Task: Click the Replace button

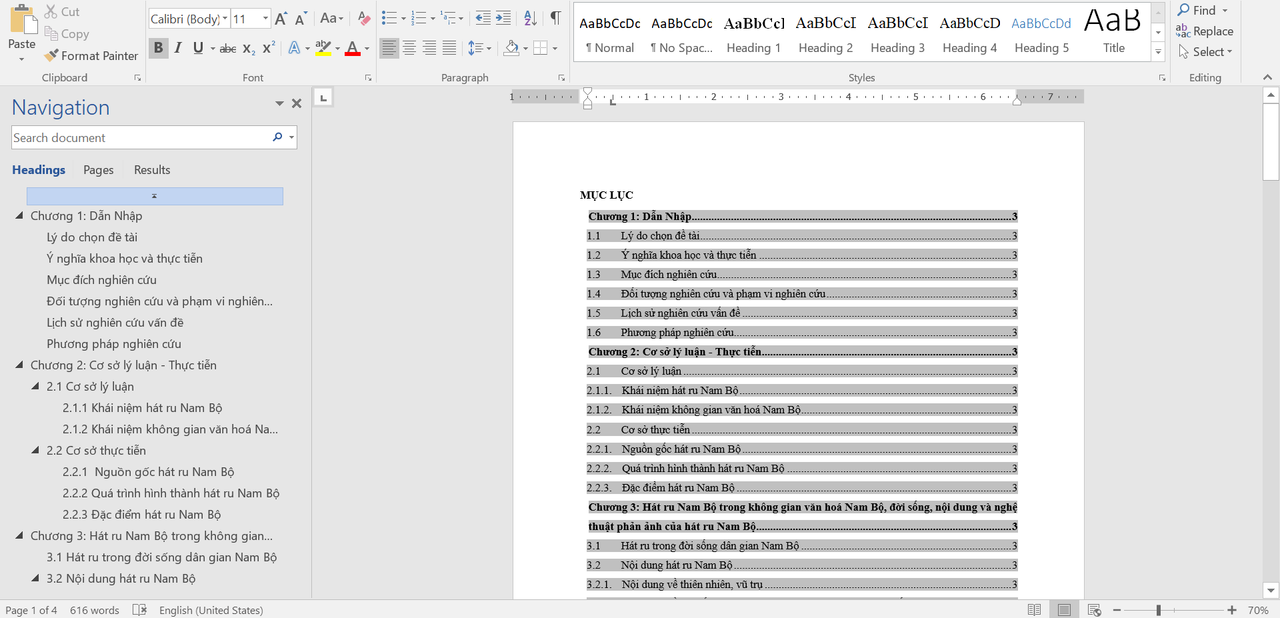Action: pyautogui.click(x=1205, y=32)
